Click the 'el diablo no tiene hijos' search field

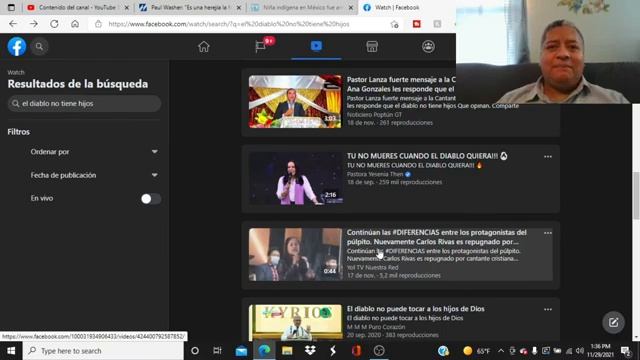coord(84,104)
